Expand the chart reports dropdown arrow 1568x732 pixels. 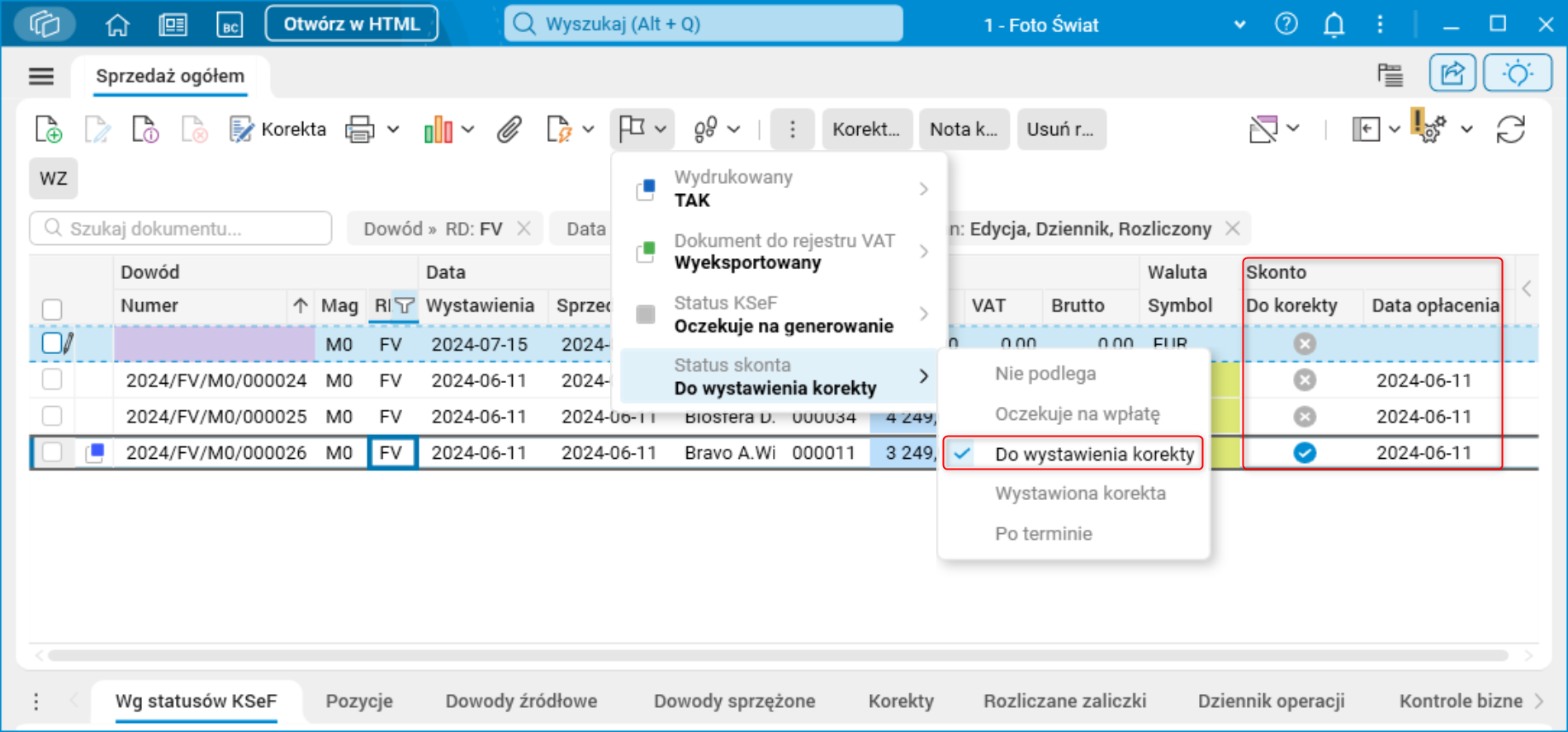(x=468, y=130)
